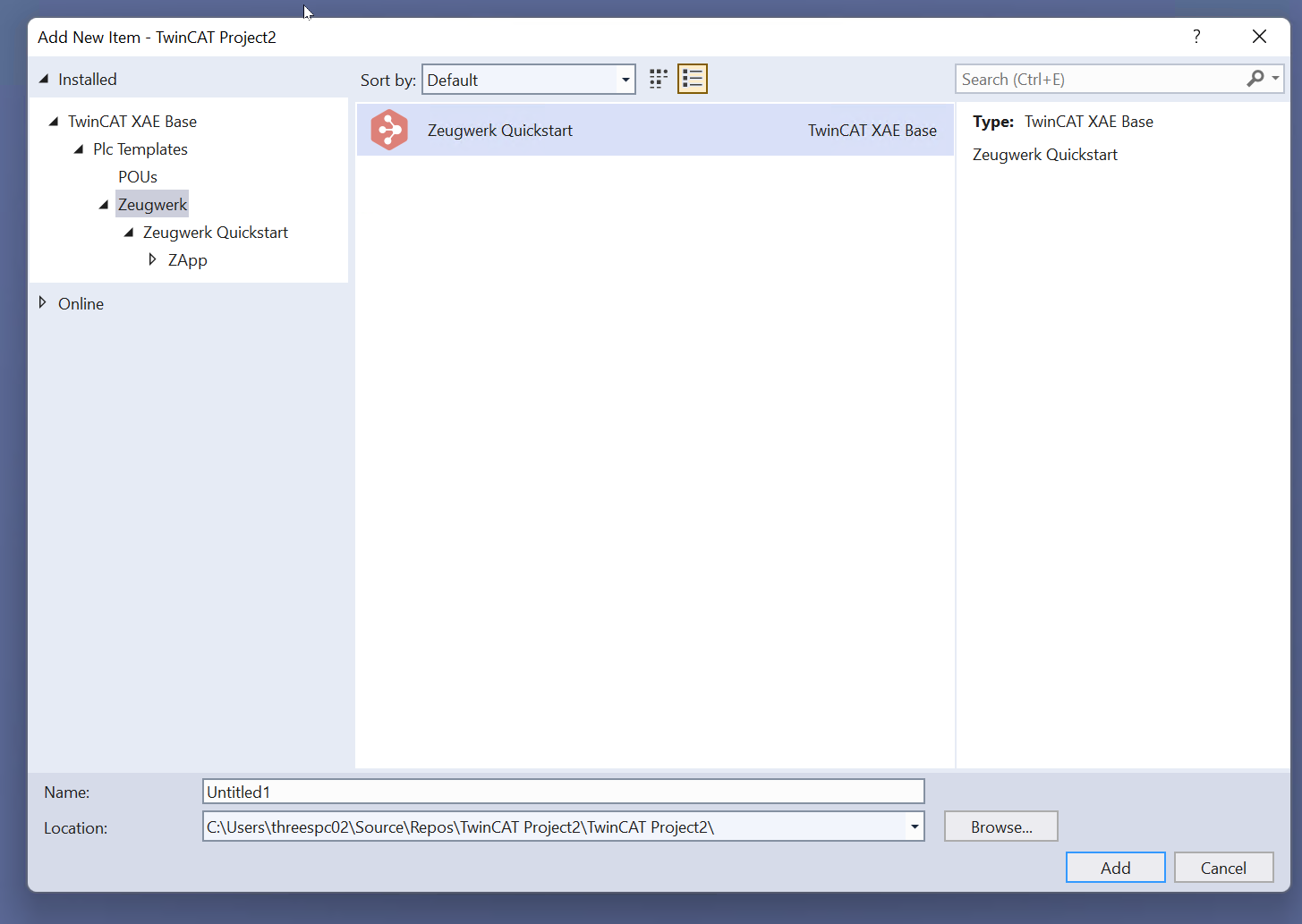Select Plc Templates tree item

(140, 148)
